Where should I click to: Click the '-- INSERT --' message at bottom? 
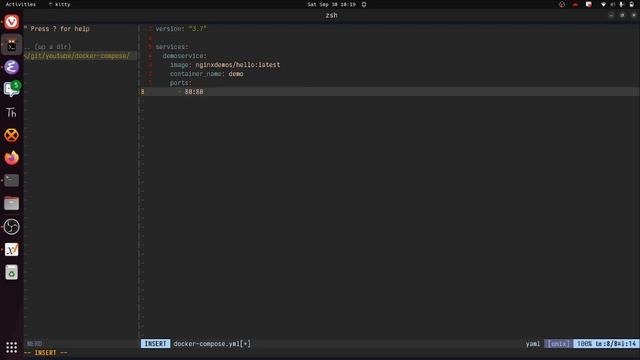[46, 353]
